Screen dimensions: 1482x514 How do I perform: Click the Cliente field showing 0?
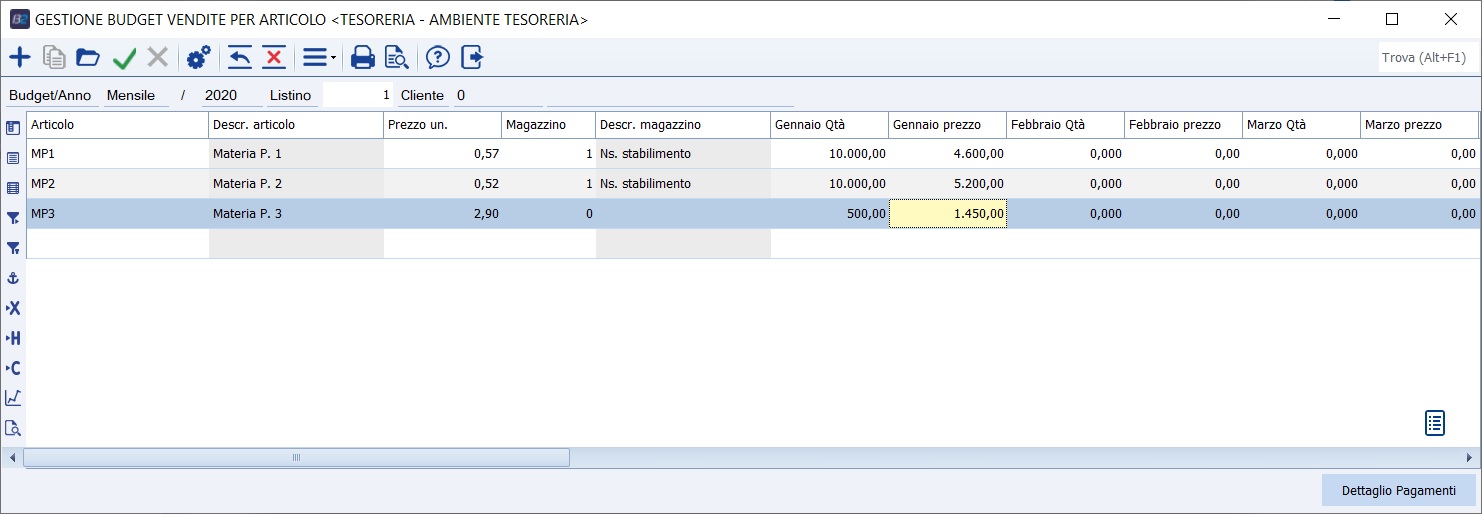(498, 96)
